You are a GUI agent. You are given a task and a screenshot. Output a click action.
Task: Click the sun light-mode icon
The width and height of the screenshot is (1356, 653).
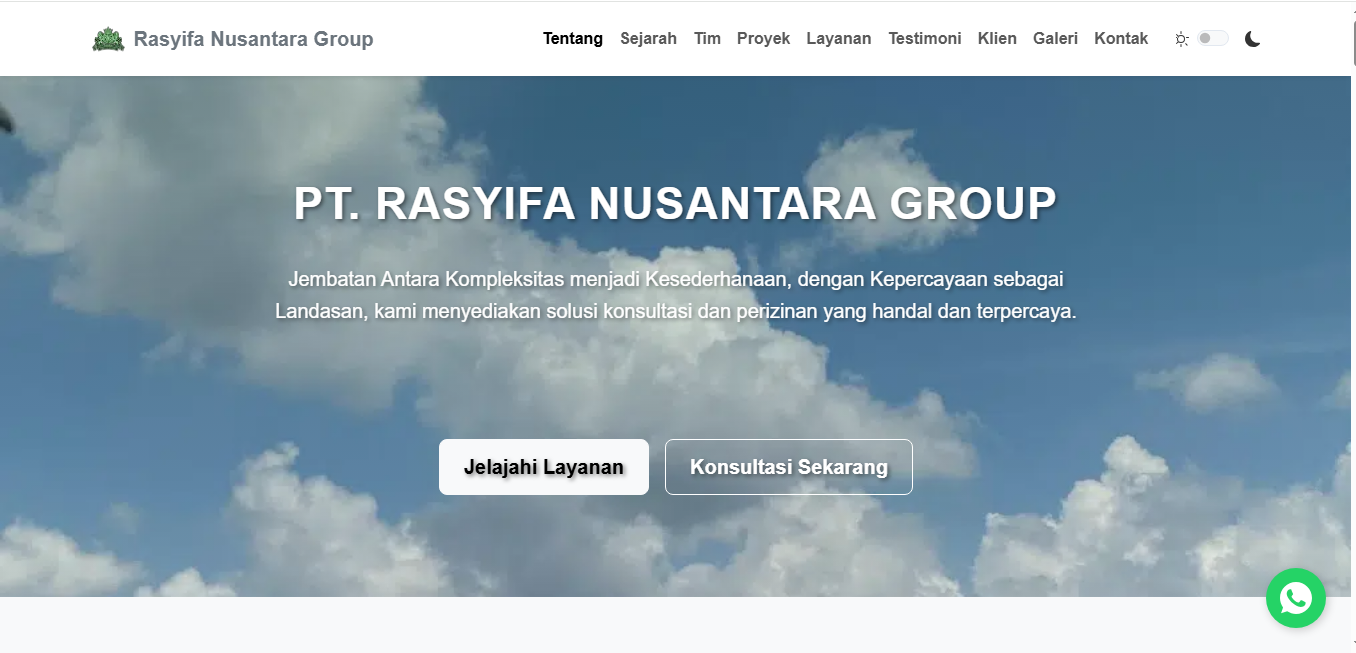click(1181, 39)
